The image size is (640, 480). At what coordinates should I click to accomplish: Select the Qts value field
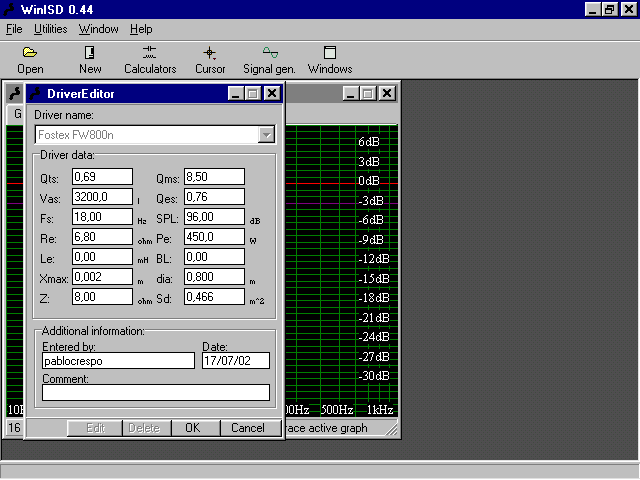(x=102, y=177)
